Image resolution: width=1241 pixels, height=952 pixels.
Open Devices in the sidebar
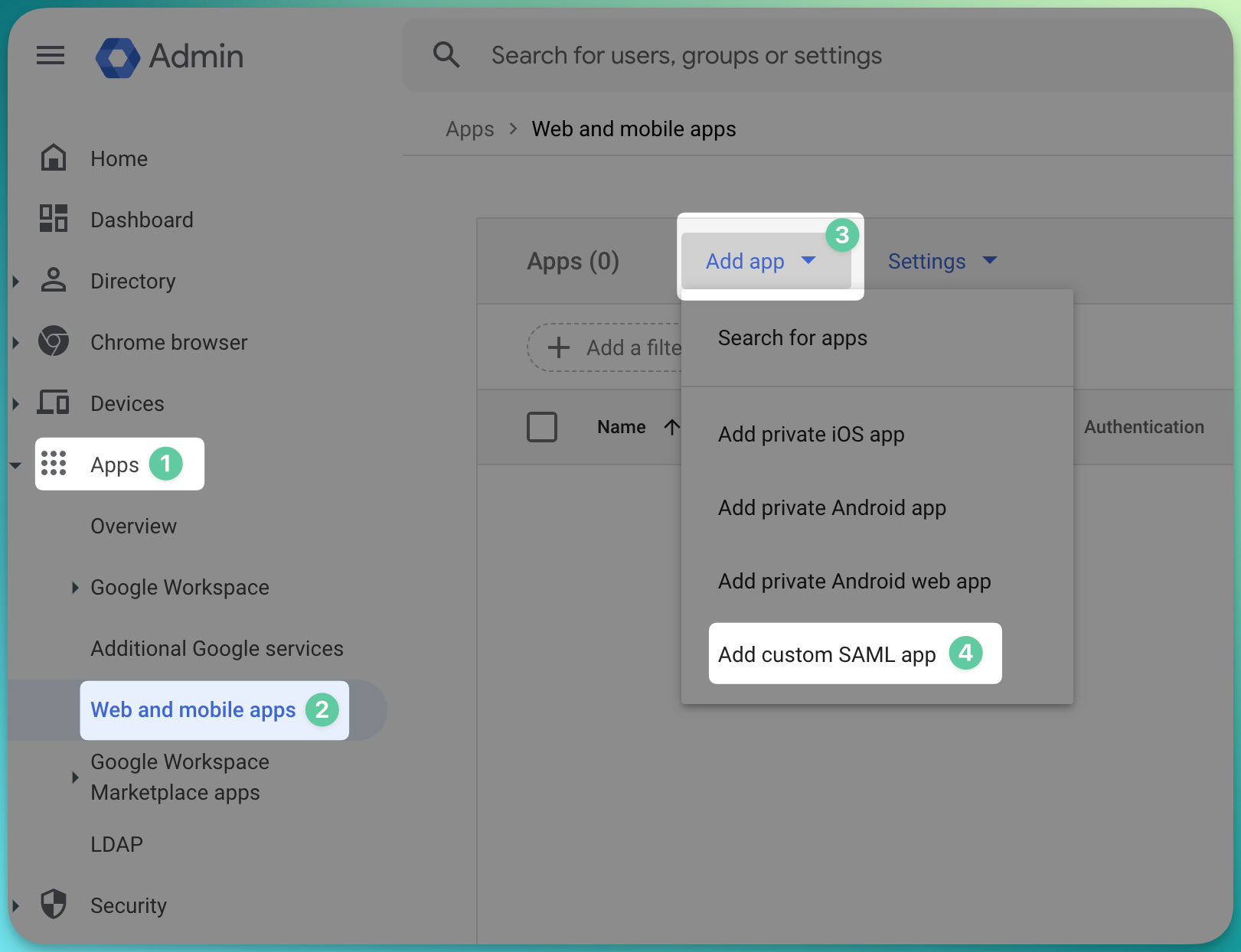(x=127, y=403)
